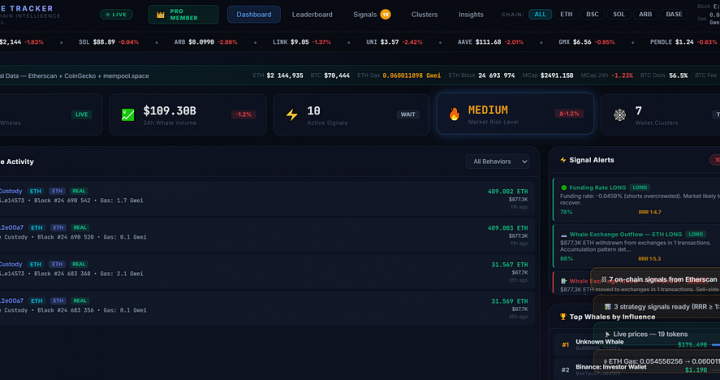Open the 31.567 ETH transaction row
The width and height of the screenshot is (720, 380).
click(x=267, y=272)
